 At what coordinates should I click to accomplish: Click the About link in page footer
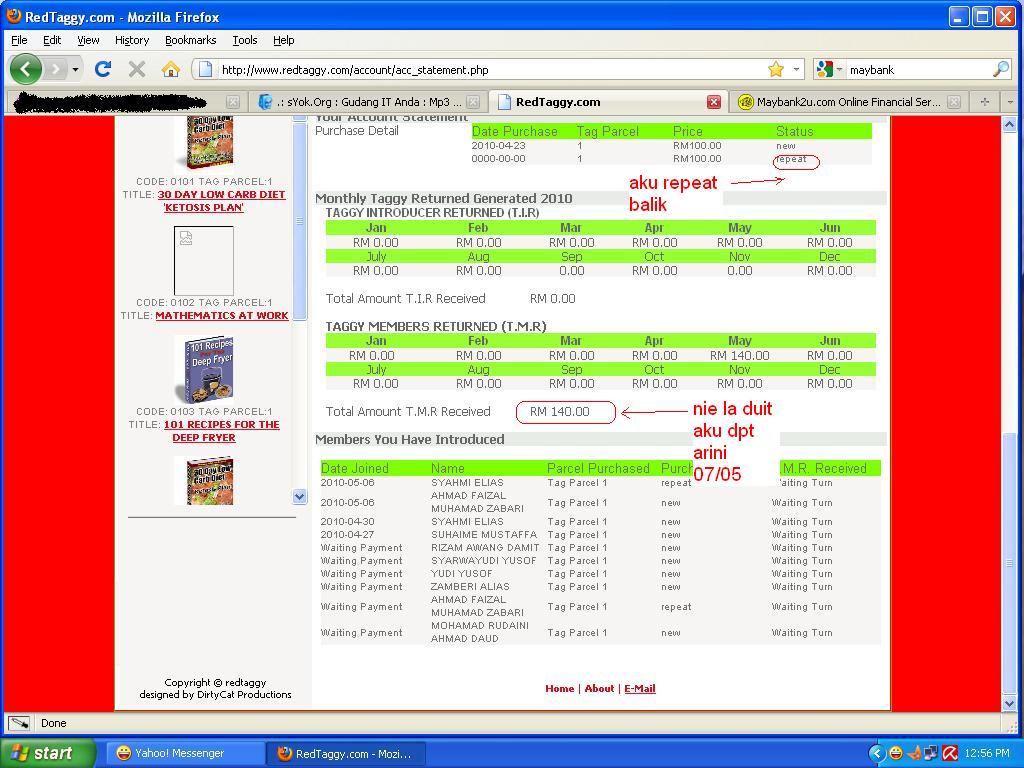coord(599,688)
